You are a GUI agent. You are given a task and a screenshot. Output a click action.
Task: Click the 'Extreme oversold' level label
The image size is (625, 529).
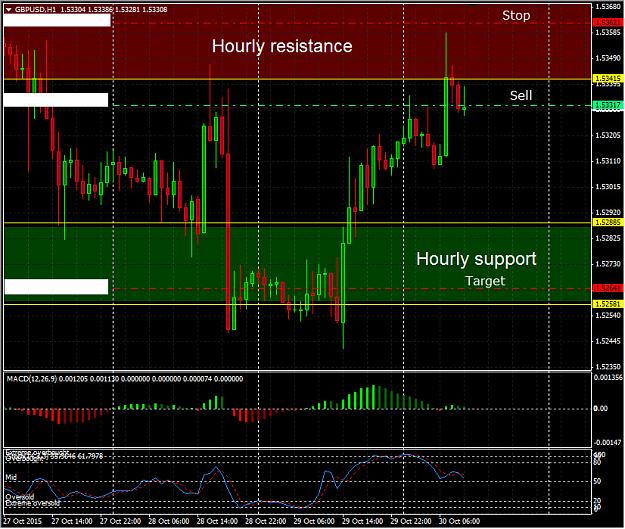click(33, 503)
